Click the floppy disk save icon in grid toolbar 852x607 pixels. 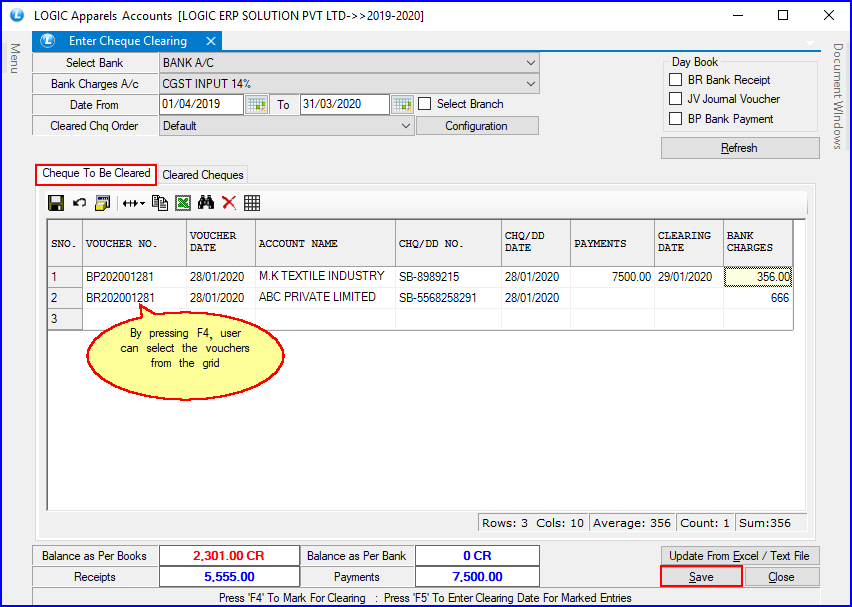56,203
